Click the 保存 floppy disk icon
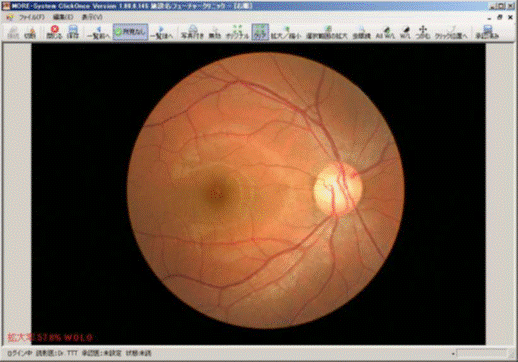 [73, 32]
